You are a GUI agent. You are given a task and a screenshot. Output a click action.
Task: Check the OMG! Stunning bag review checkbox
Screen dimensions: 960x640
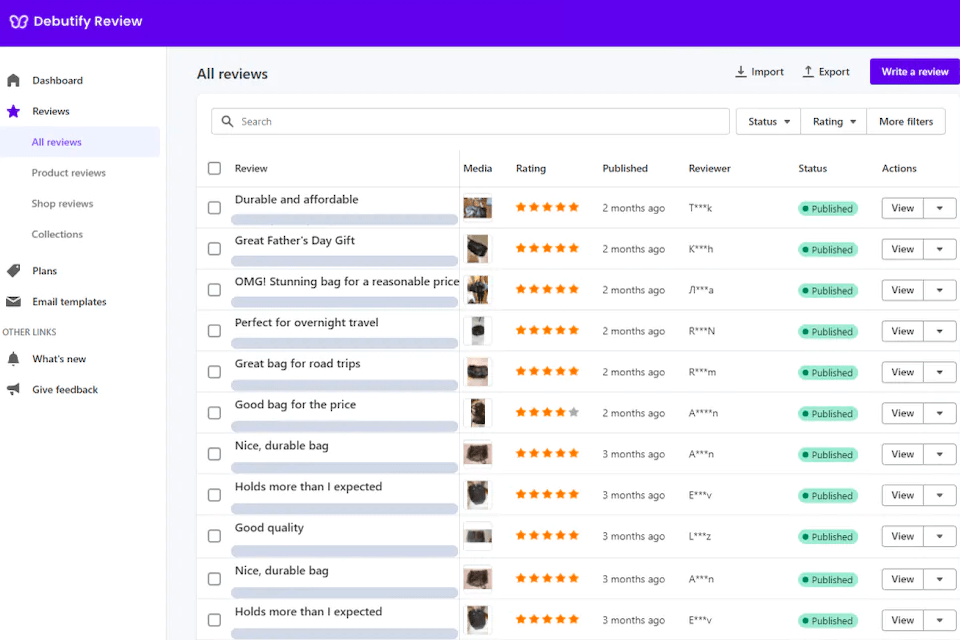pos(214,290)
